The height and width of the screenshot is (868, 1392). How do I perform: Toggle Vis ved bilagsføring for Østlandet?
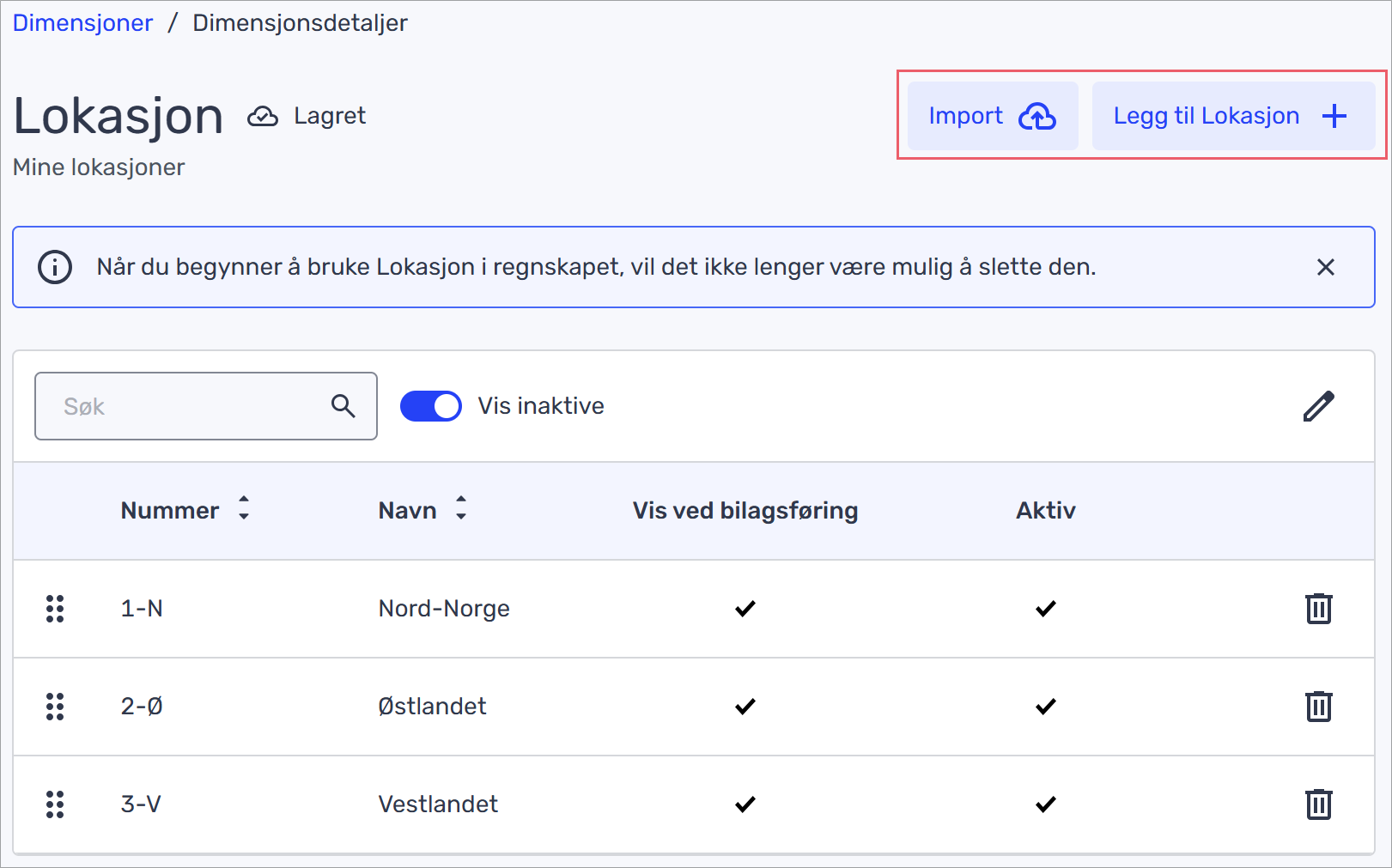click(745, 707)
